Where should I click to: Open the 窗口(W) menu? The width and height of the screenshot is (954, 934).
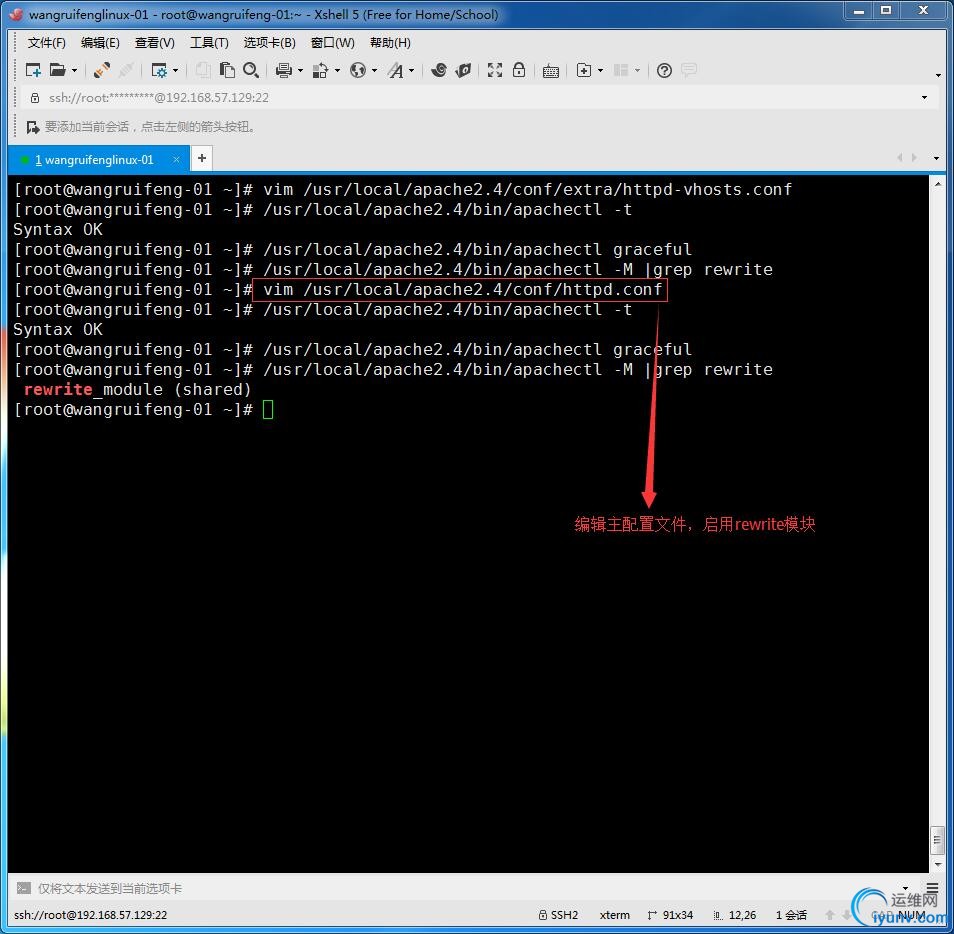tap(332, 43)
